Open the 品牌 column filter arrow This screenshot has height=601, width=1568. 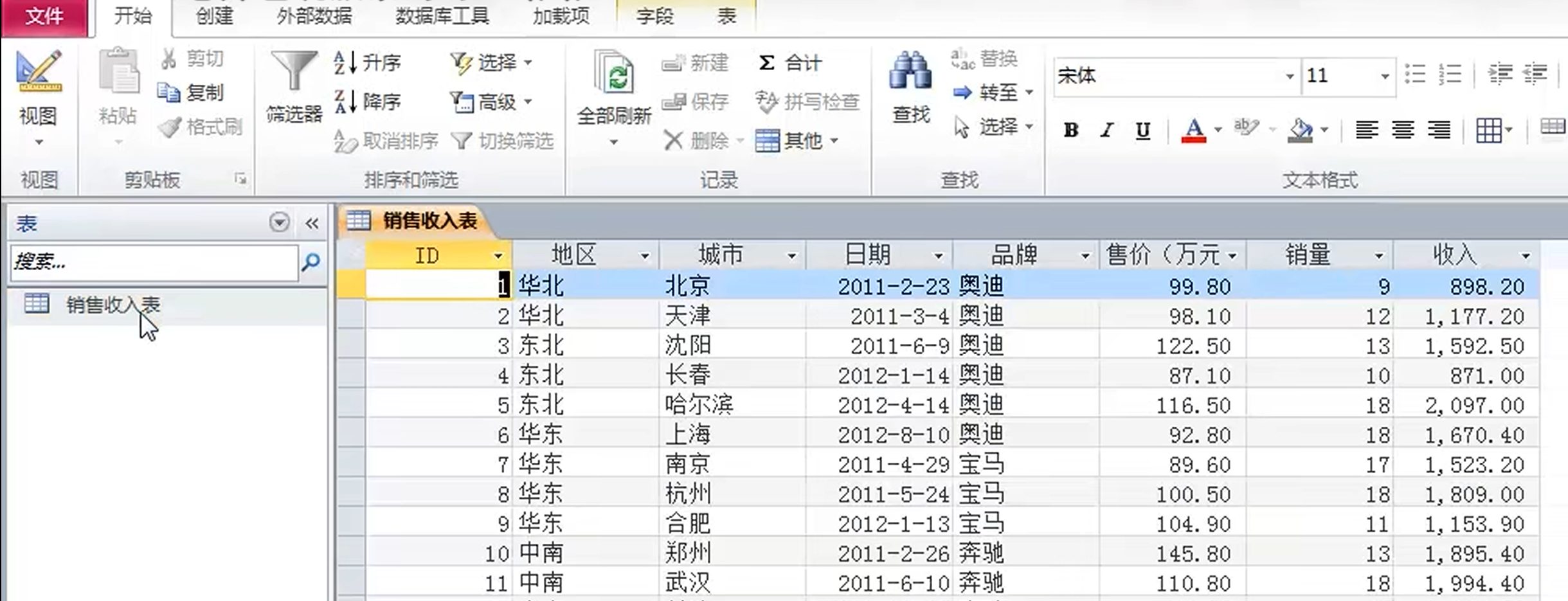1085,256
